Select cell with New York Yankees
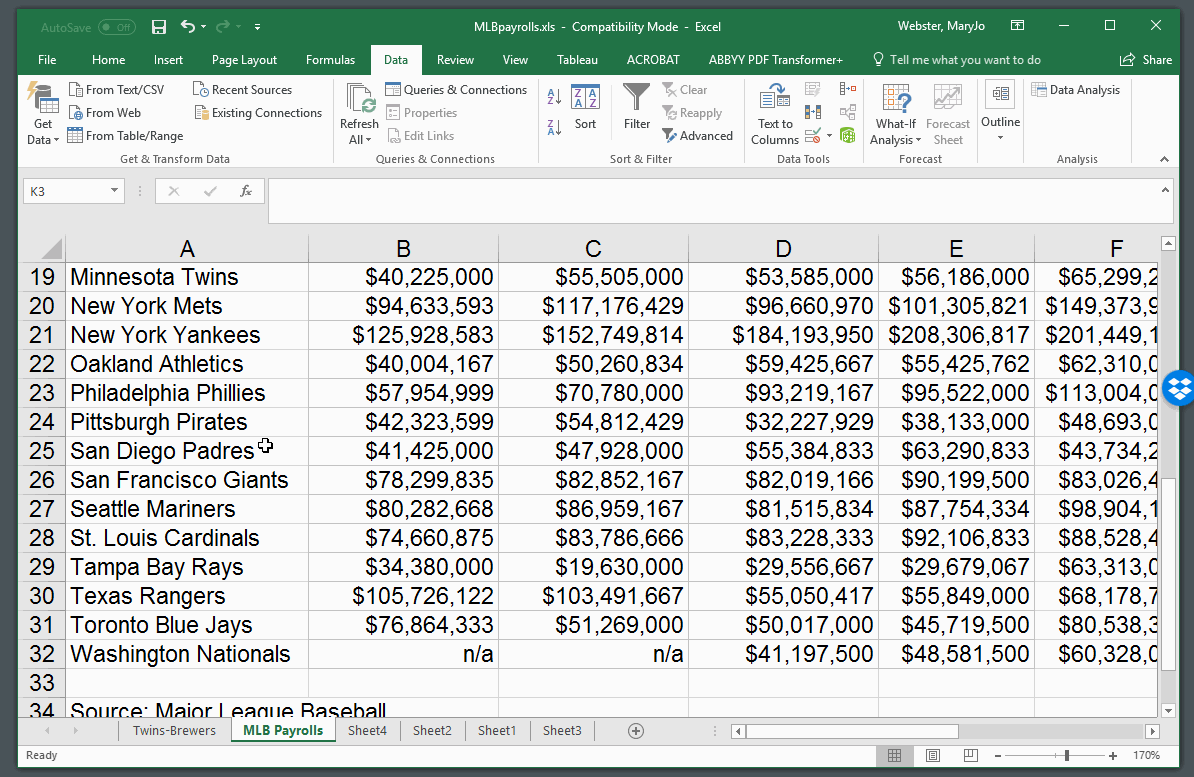1194x777 pixels. coord(187,335)
